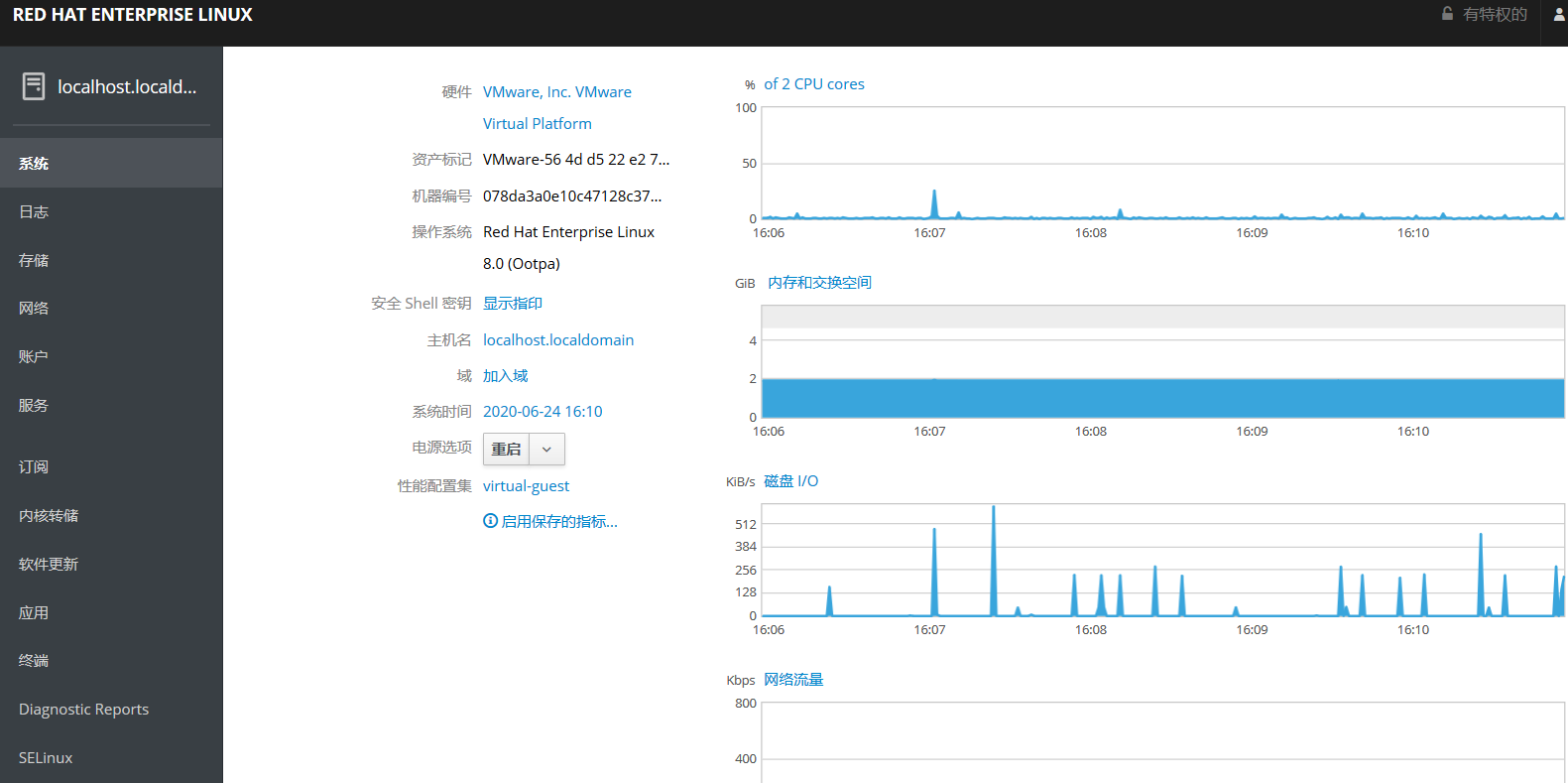The image size is (1568, 783).
Task: Open the 内存和交换空间 memory graph link
Action: point(819,282)
